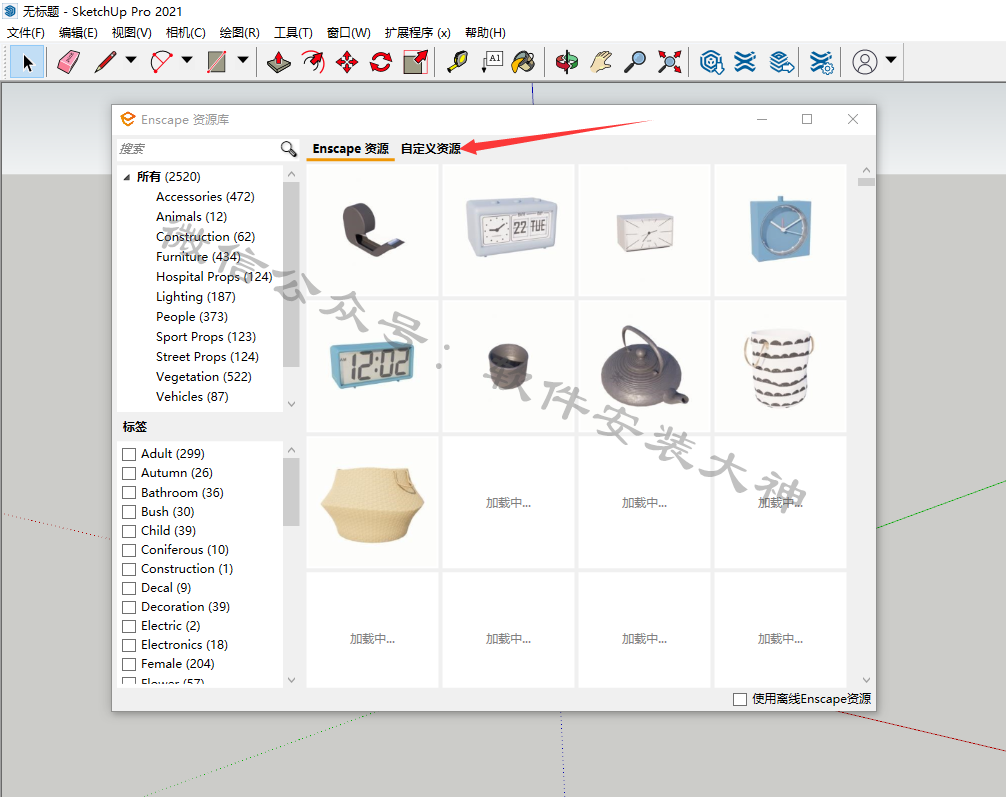Switch to the Enscape 资源 tab
Image resolution: width=1006 pixels, height=797 pixels.
coord(350,149)
